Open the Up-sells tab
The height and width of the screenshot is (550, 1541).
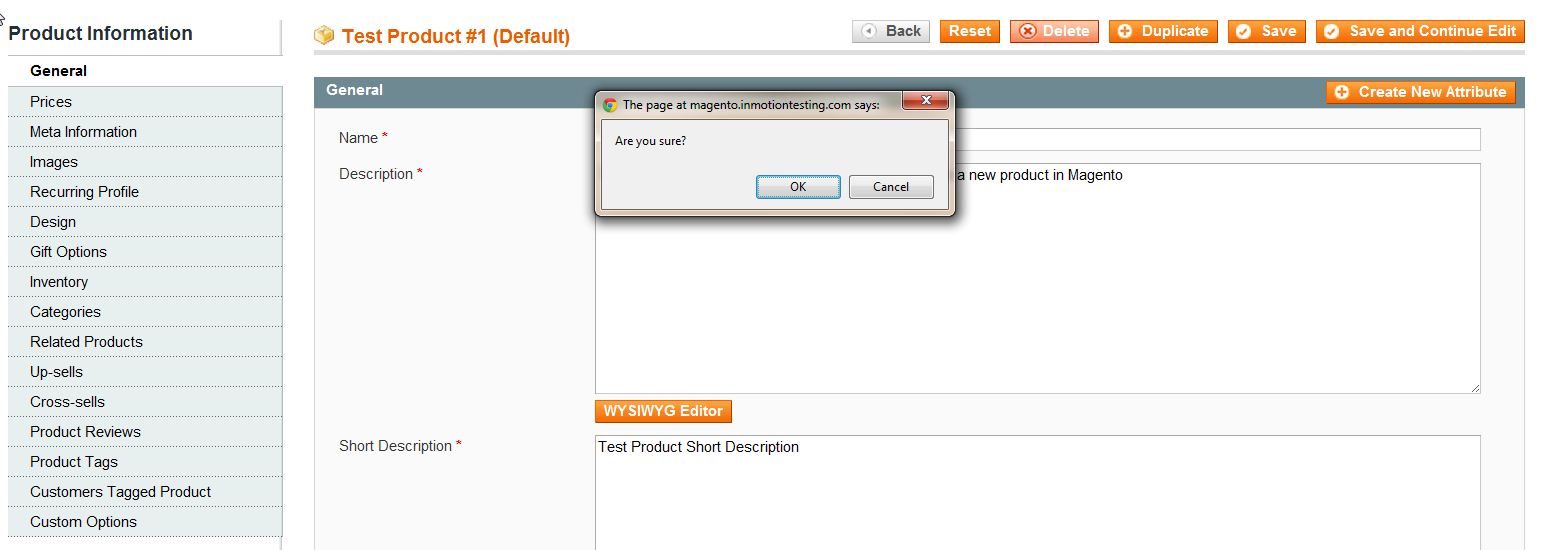[x=145, y=372]
